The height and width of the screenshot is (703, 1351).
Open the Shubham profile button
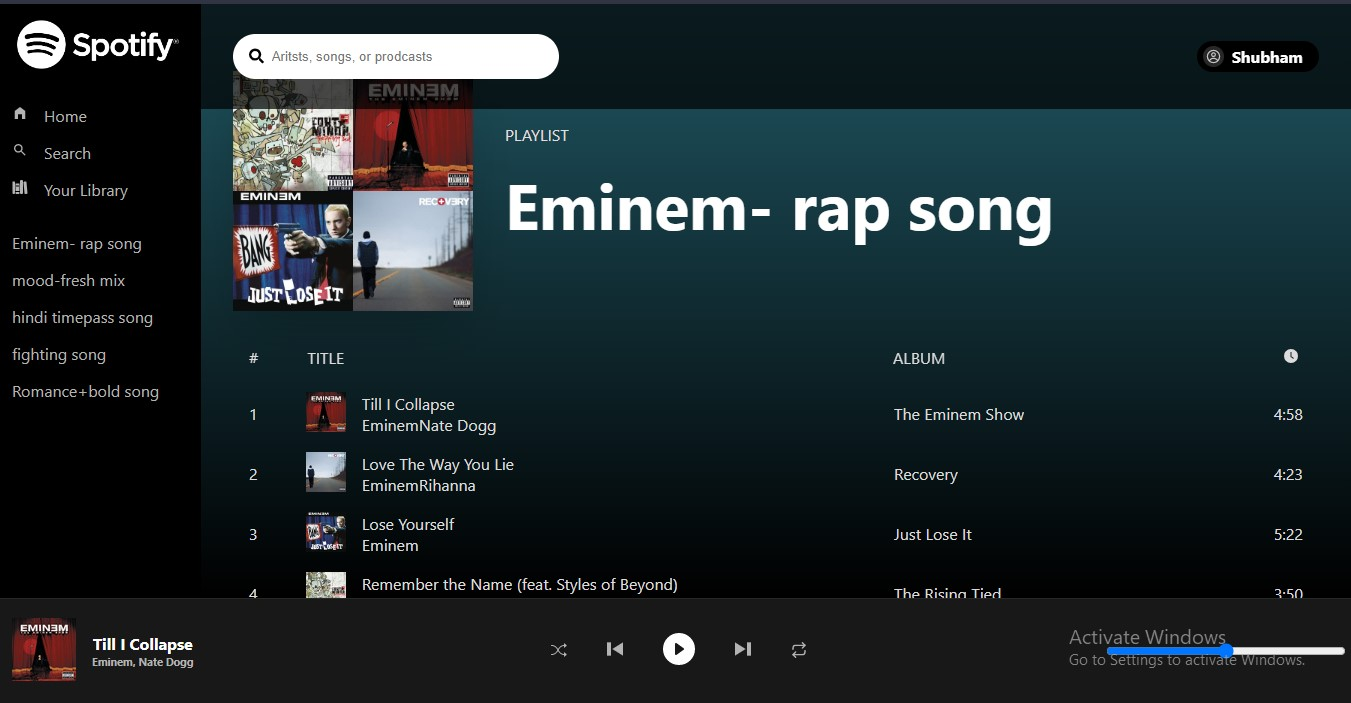tap(1257, 57)
